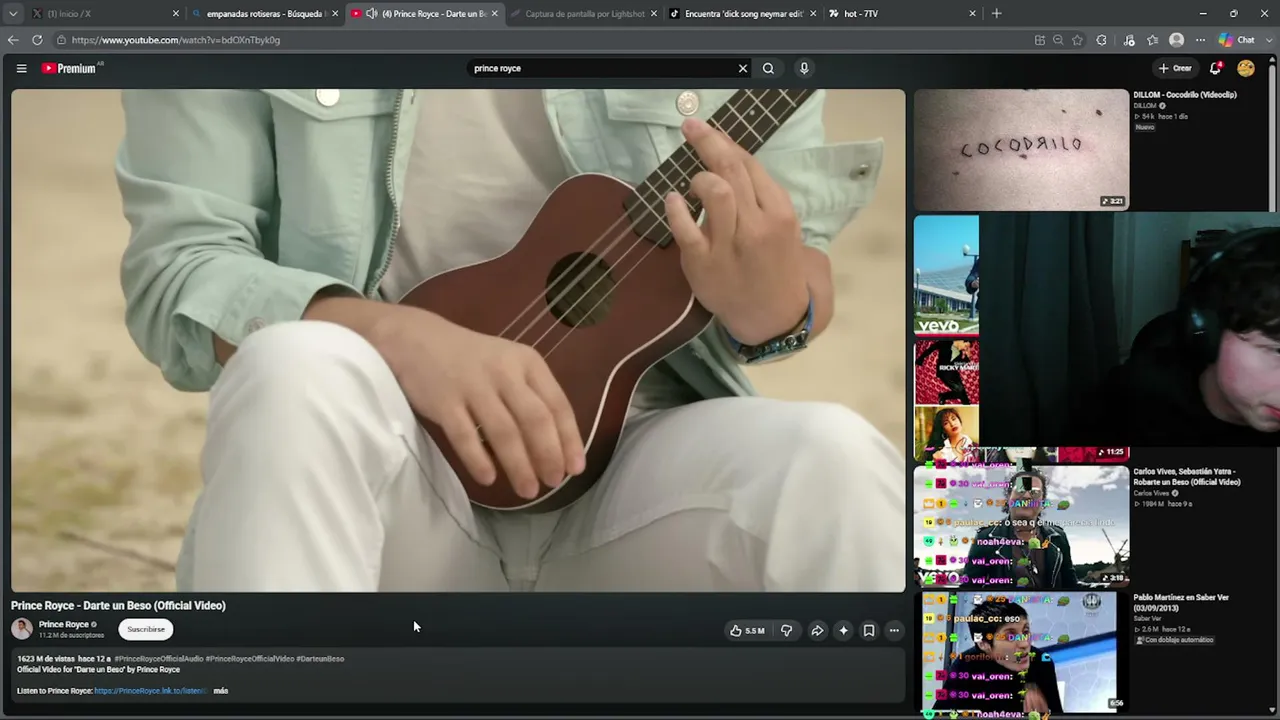Open the #PrinceRoyceOfficialVideo hashtag
Screen dimensions: 1280x720
point(250,659)
